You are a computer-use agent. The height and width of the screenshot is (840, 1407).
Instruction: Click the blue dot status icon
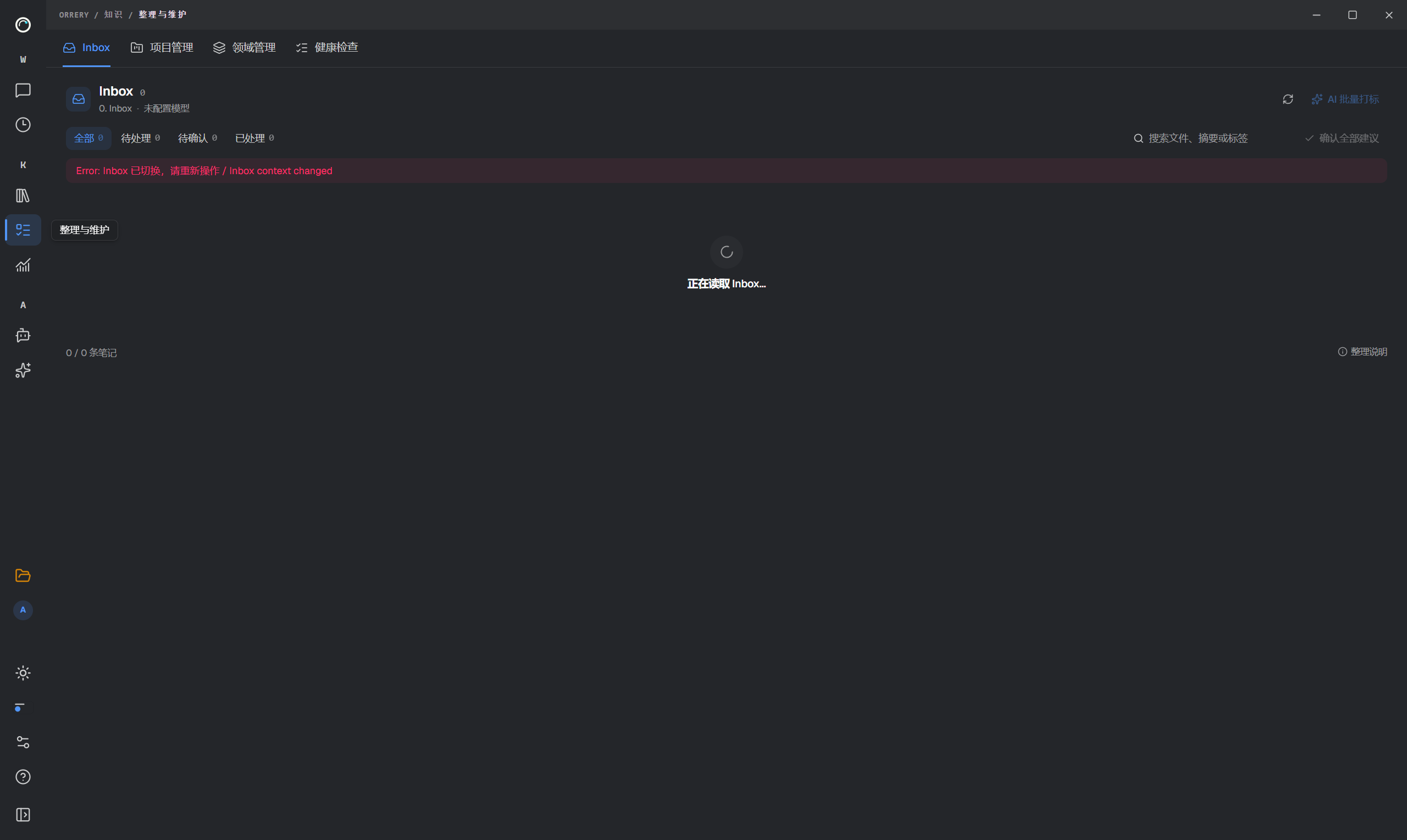click(19, 708)
